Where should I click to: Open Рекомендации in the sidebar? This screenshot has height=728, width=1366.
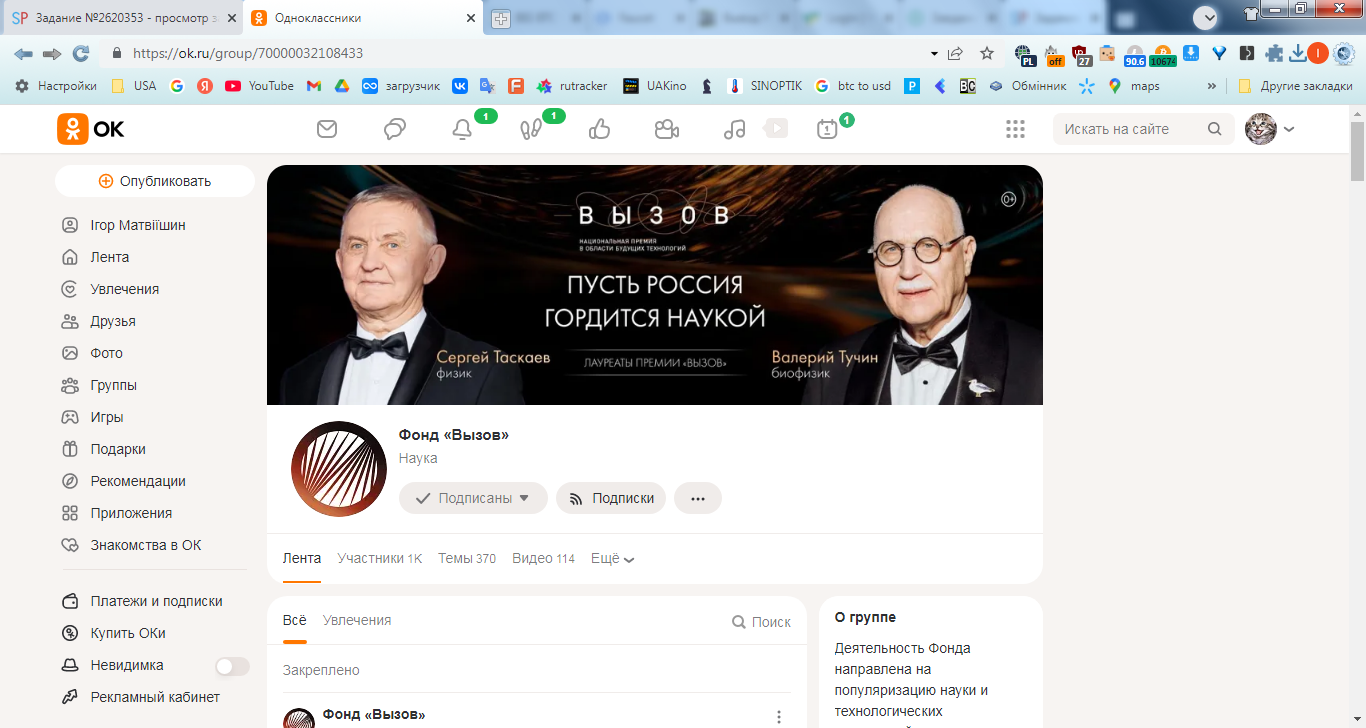click(138, 481)
